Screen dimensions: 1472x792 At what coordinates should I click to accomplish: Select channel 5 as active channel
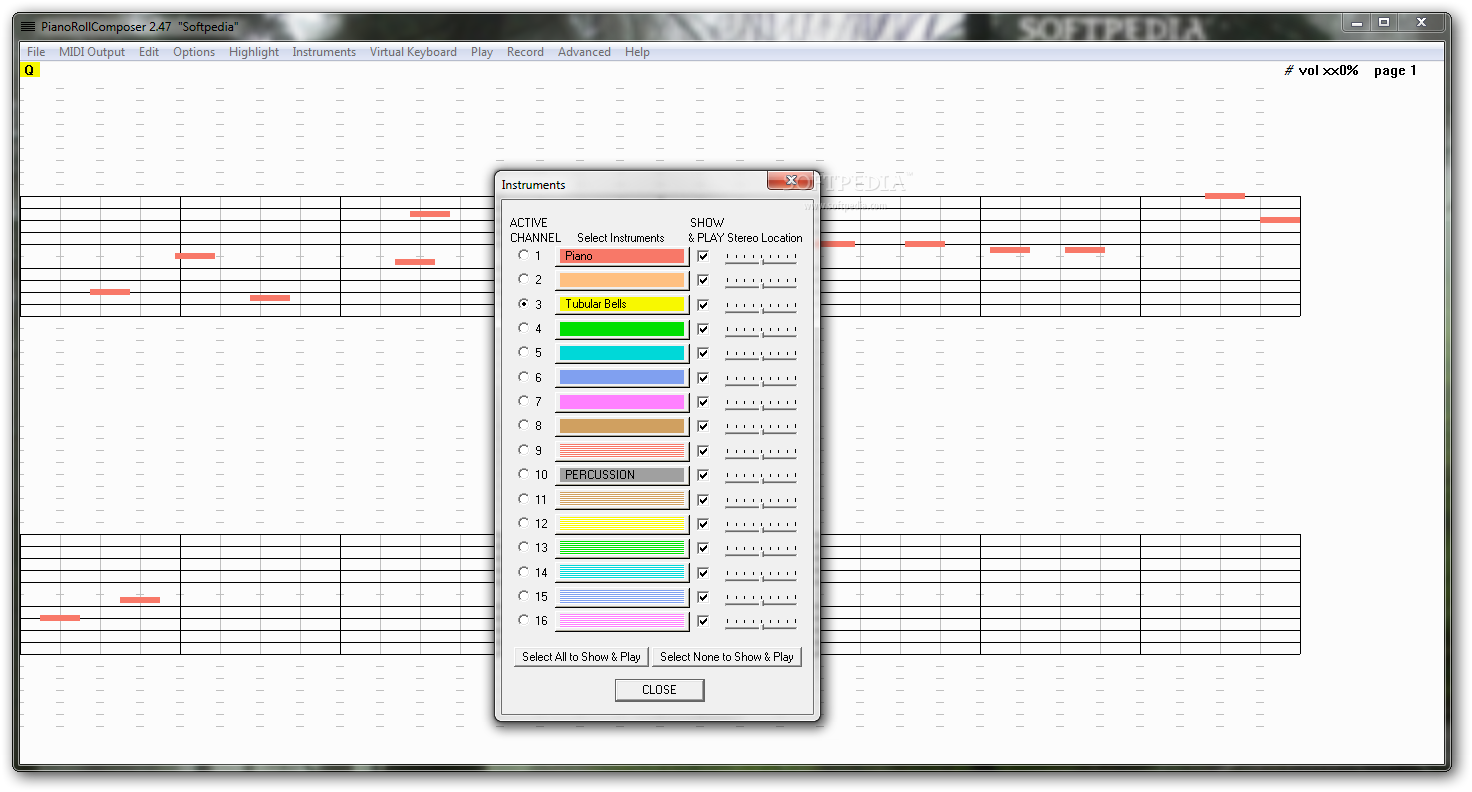coord(523,352)
